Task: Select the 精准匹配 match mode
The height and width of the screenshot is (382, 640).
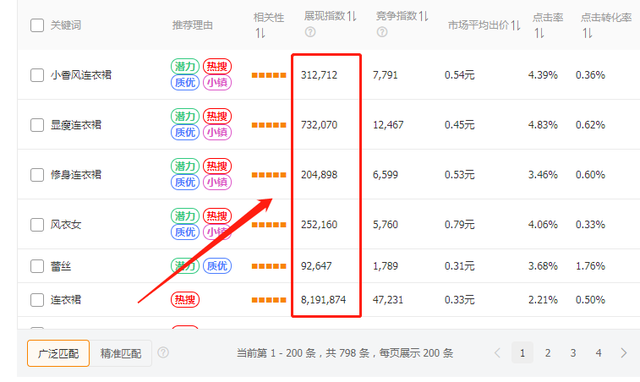Action: (121, 353)
